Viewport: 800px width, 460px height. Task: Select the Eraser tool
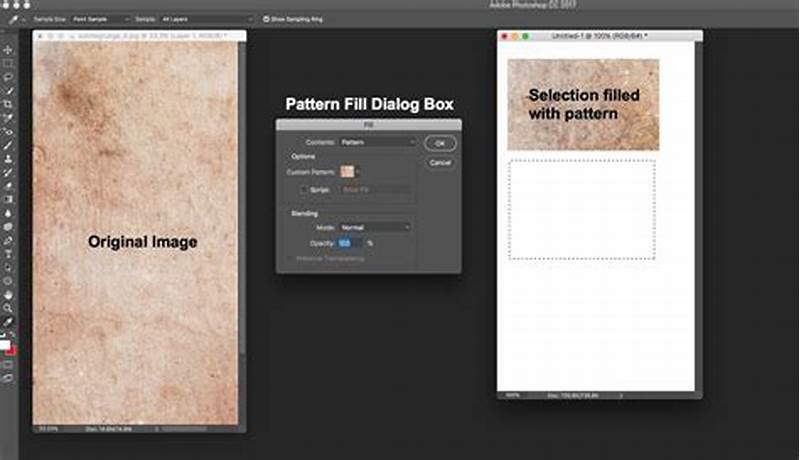8,186
